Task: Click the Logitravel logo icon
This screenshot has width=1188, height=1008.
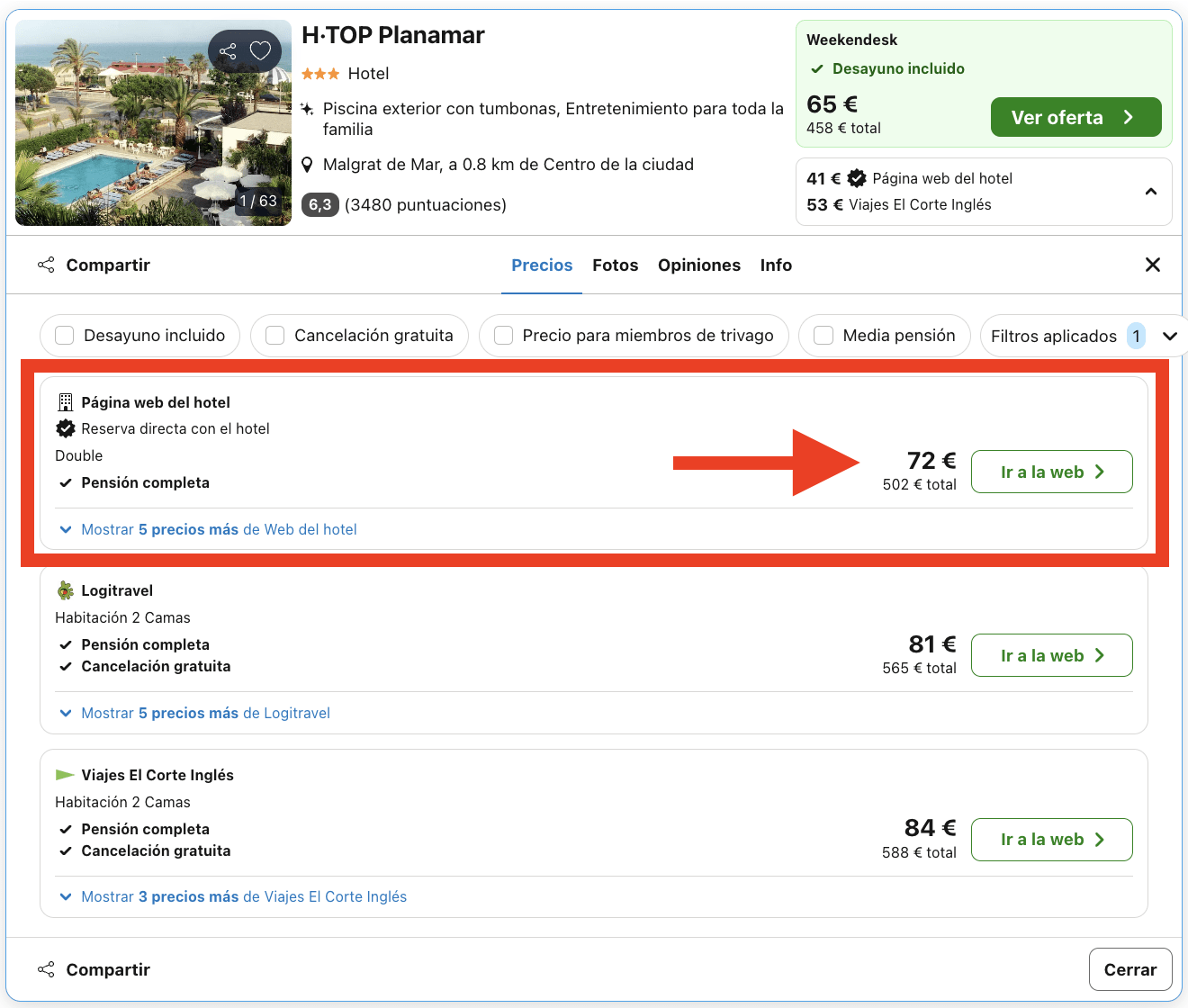Action: (64, 590)
